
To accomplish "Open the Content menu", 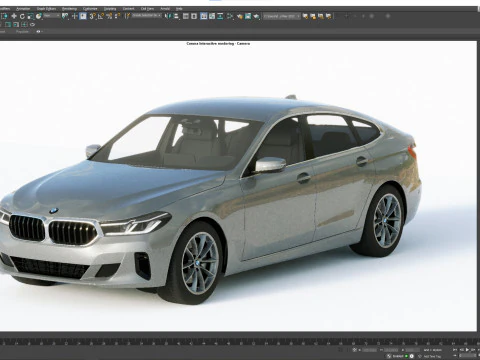I will 128,8.
